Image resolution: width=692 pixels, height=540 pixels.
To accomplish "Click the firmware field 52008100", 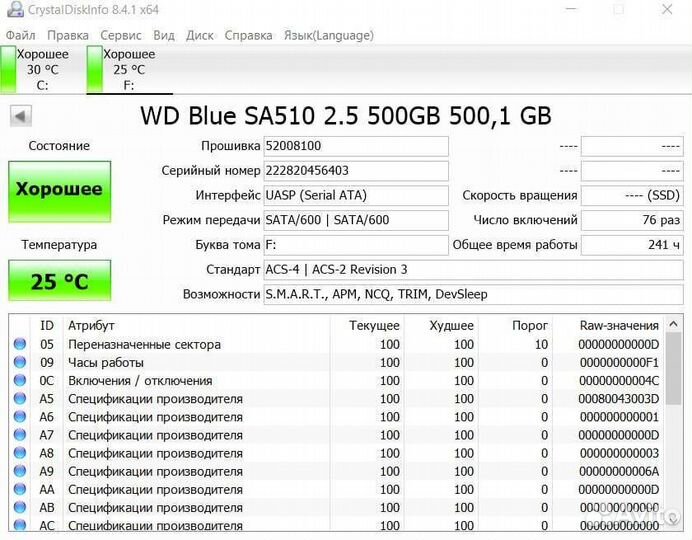I will [356, 146].
